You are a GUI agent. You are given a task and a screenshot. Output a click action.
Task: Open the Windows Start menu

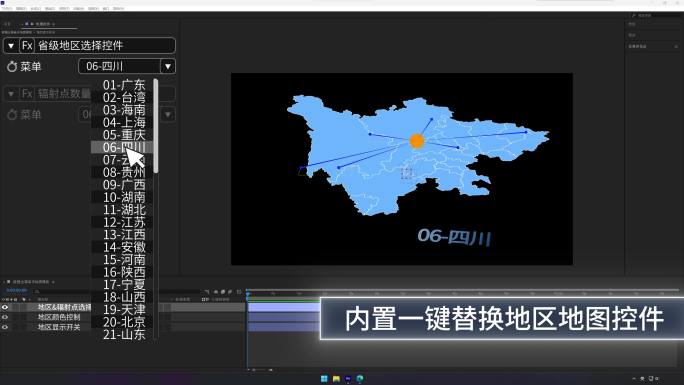click(x=324, y=378)
